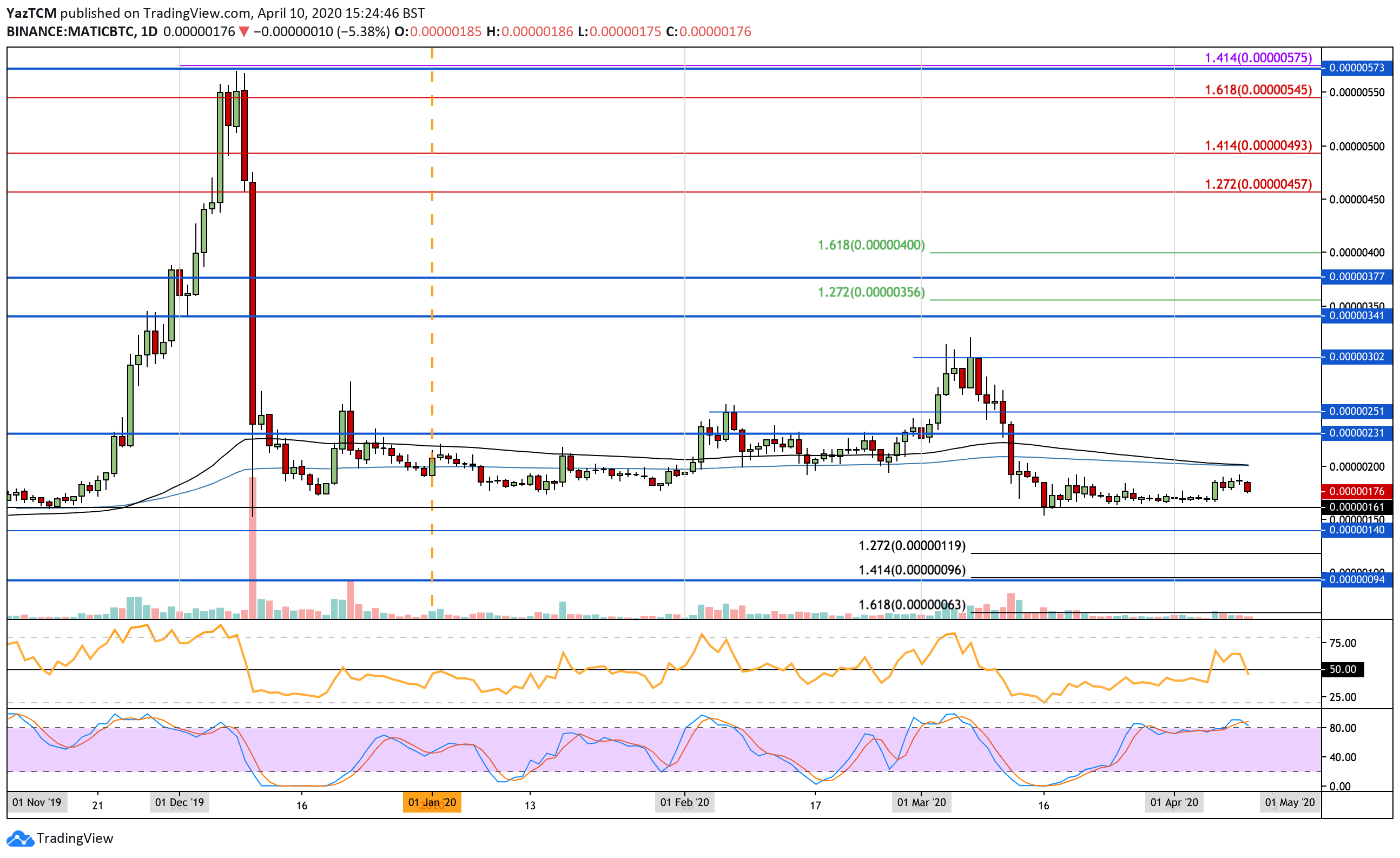Select the 0.00000341 price label

point(1357,315)
